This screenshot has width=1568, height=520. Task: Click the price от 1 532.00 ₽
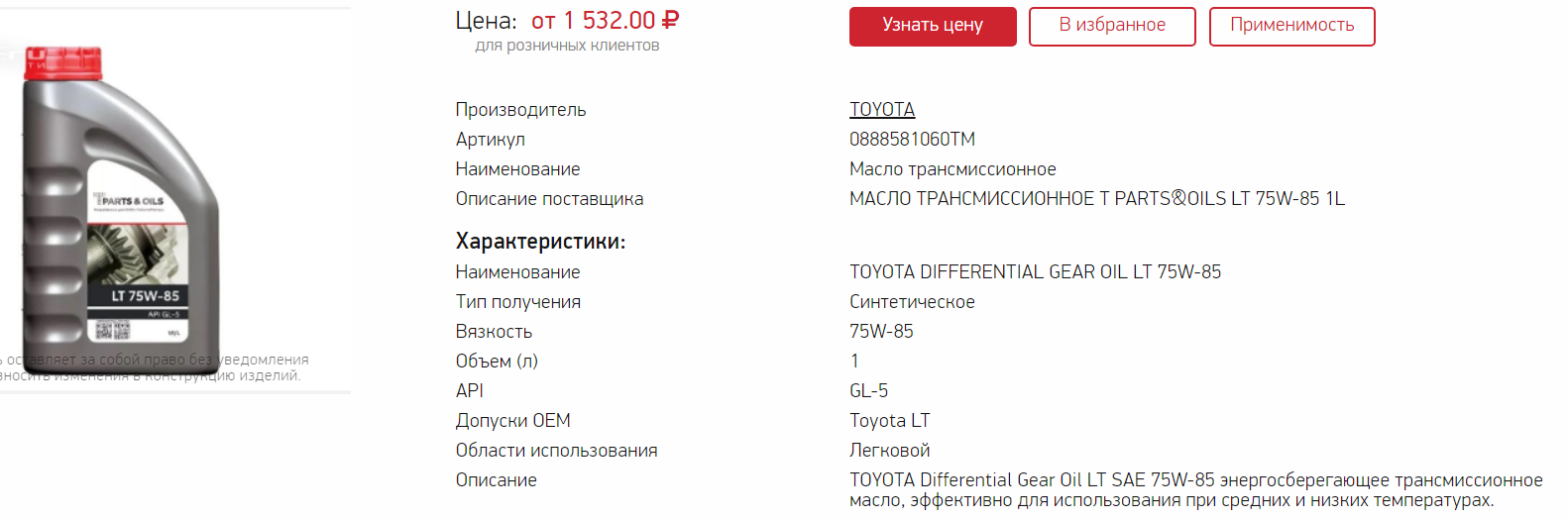605,21
